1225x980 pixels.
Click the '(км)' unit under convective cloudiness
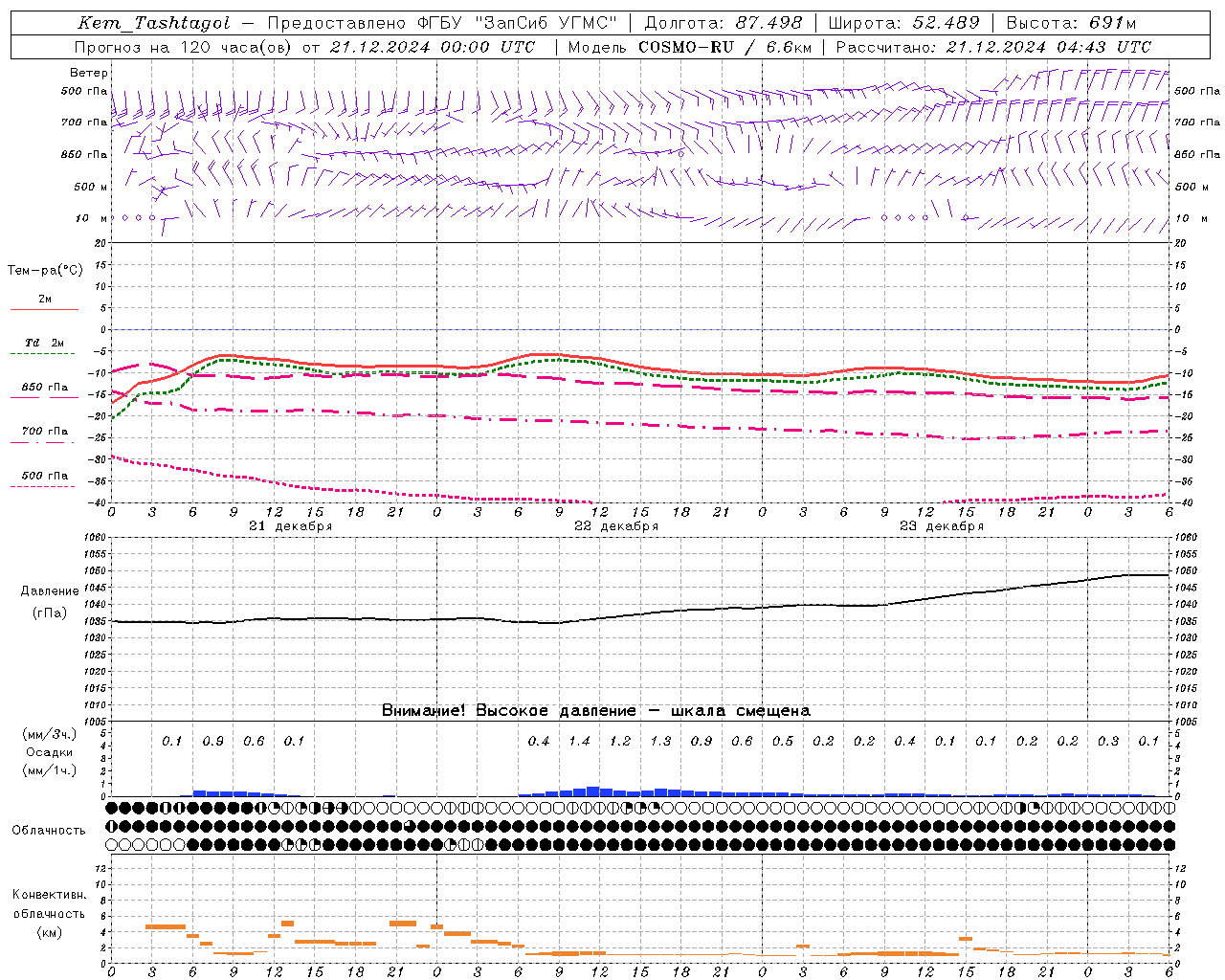(49, 932)
